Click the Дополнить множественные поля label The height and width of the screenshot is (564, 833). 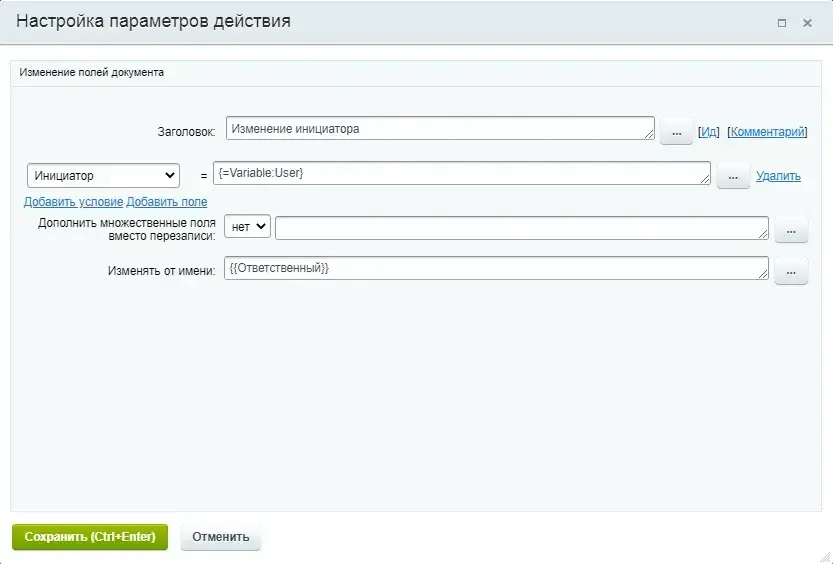pos(126,229)
